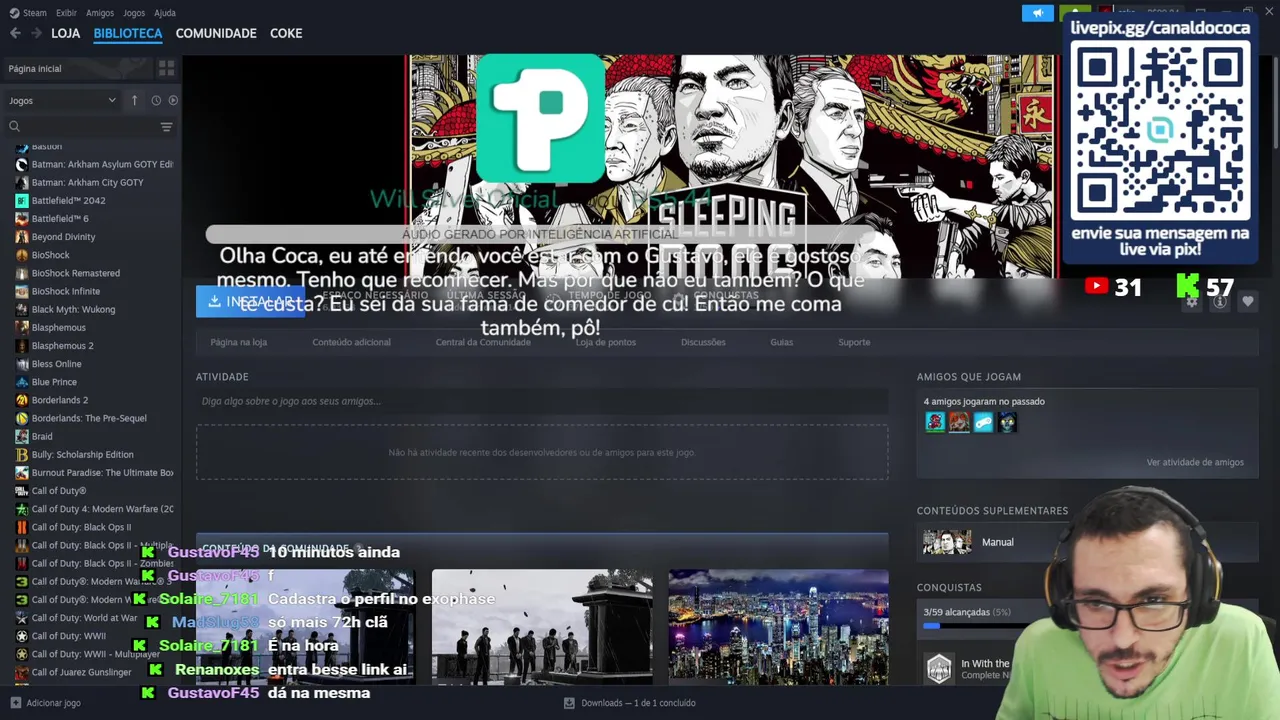The image size is (1280, 720).
Task: Click the announcements megaphone icon
Action: pos(1038,13)
